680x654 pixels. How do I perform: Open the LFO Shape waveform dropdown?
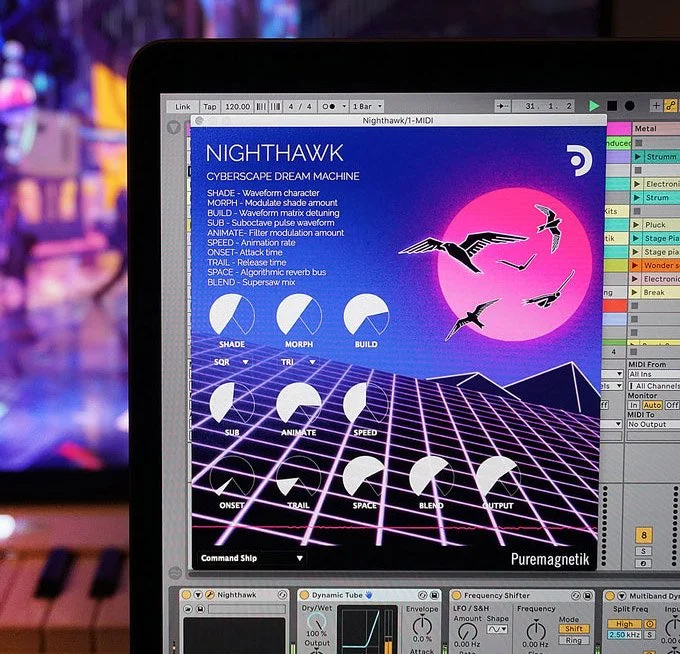[497, 629]
